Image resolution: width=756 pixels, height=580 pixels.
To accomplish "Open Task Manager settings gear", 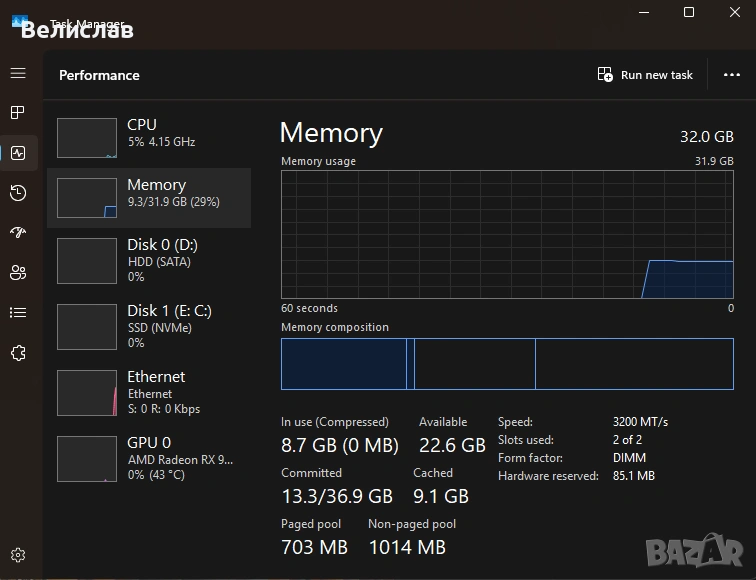I will click(x=18, y=555).
